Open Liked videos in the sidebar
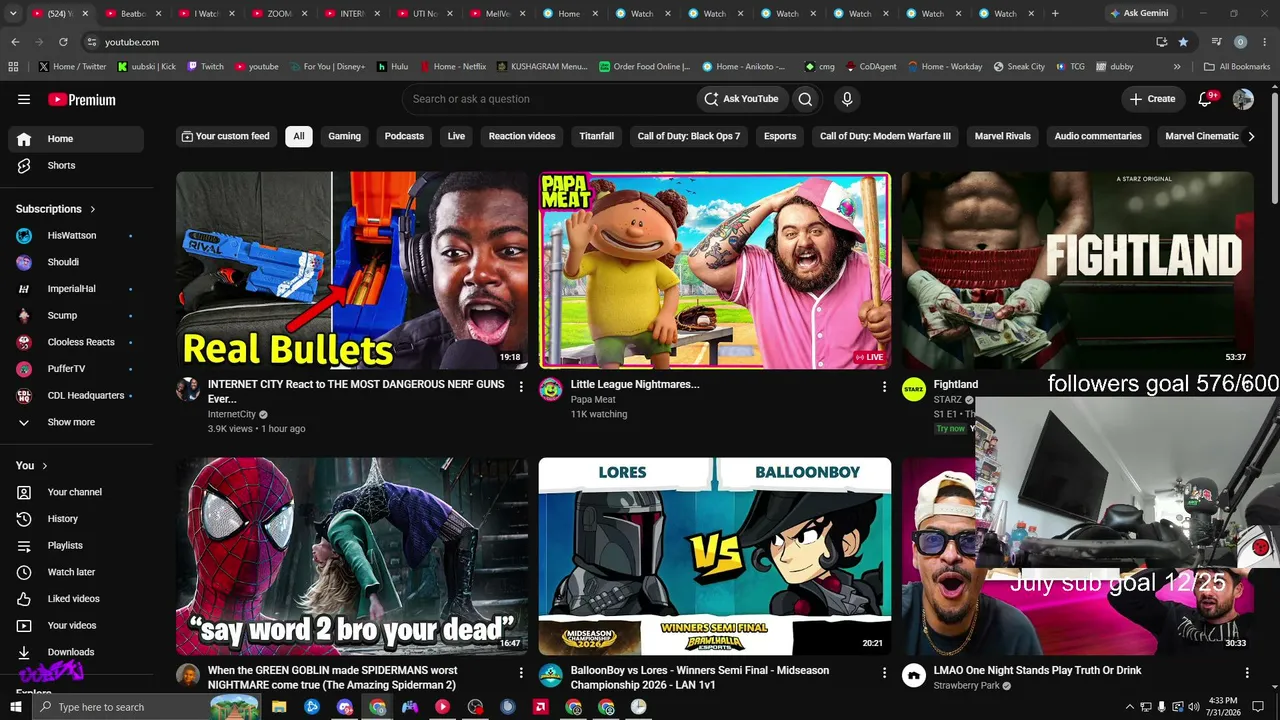The width and height of the screenshot is (1280, 720). pyautogui.click(x=76, y=599)
